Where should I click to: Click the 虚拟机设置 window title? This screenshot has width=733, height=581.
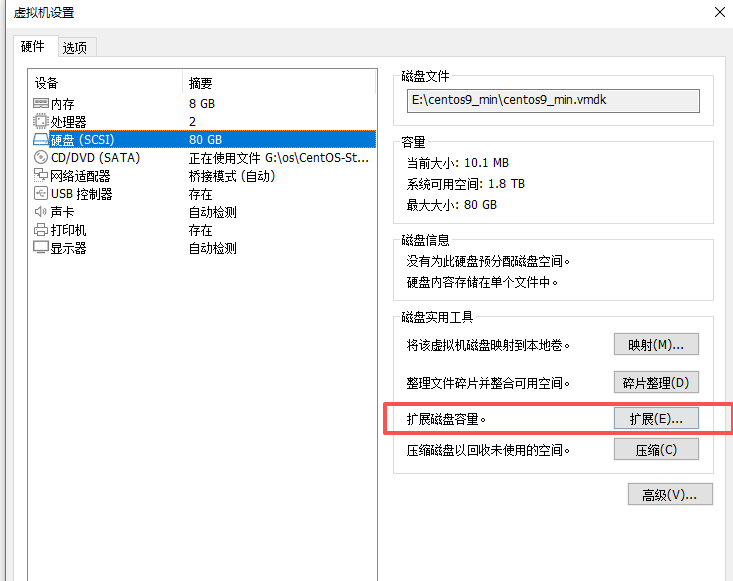[x=44, y=13]
